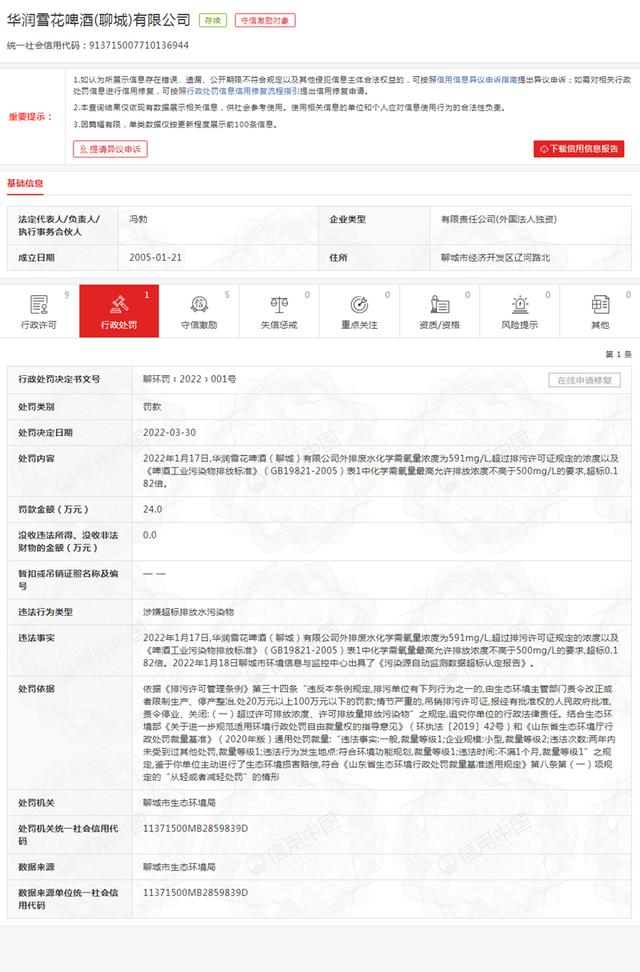Select violation type 涉嫌超标排放水污染物
This screenshot has width=640, height=972.
point(189,612)
